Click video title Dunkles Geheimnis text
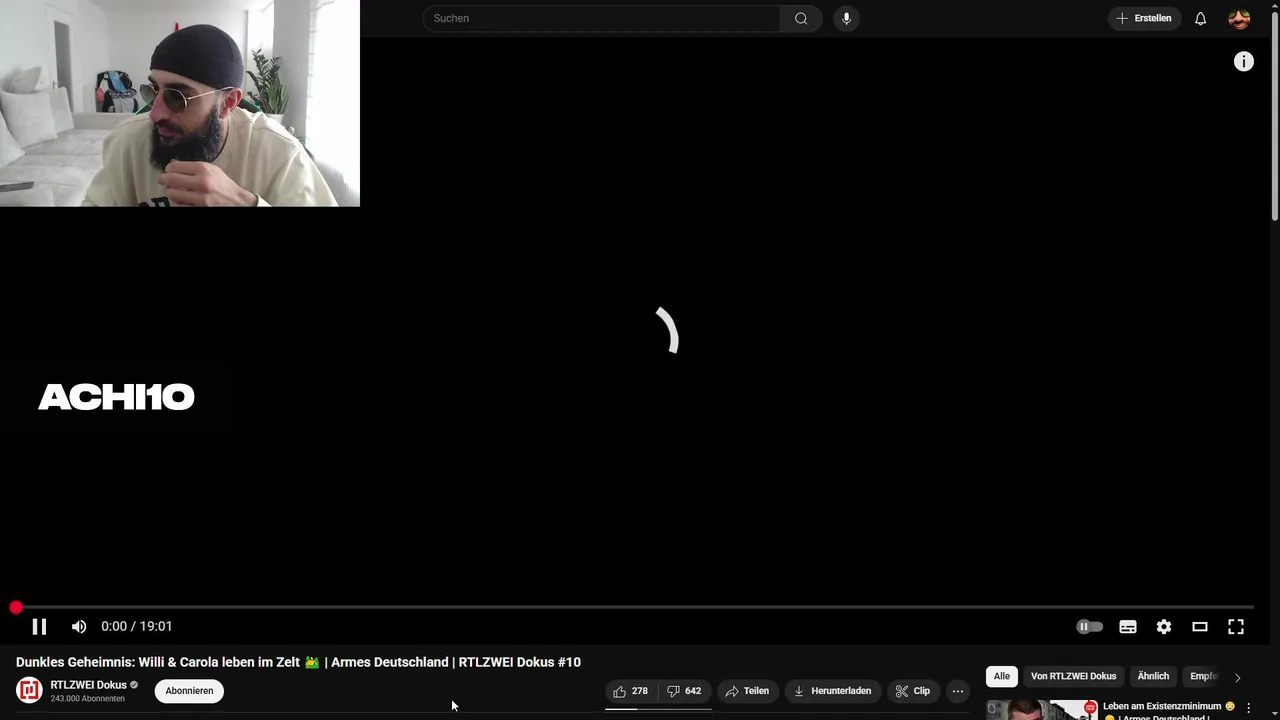The width and height of the screenshot is (1280, 720). [298, 662]
